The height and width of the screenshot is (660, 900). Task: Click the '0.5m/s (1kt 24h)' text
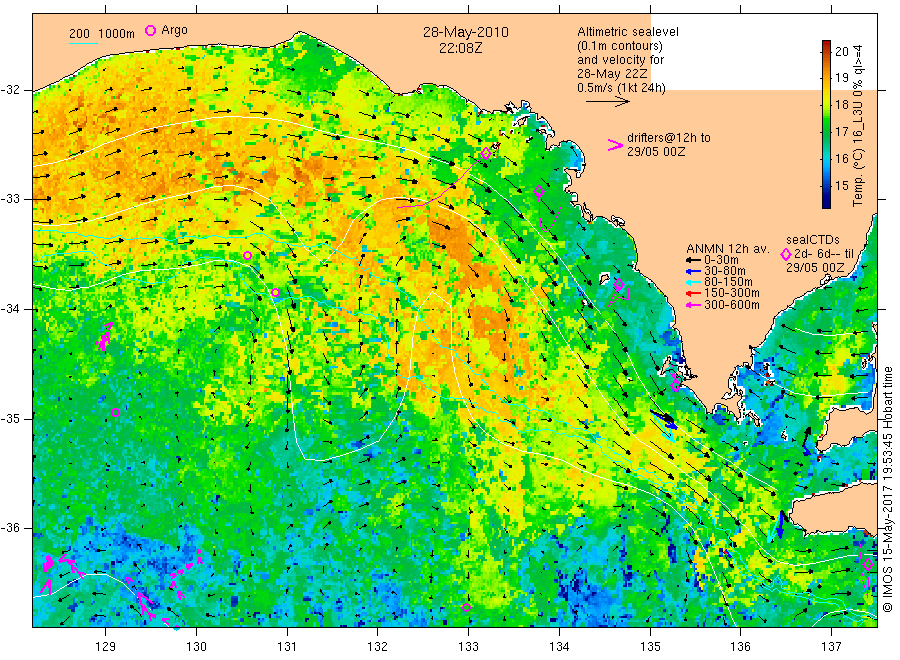pyautogui.click(x=621, y=88)
